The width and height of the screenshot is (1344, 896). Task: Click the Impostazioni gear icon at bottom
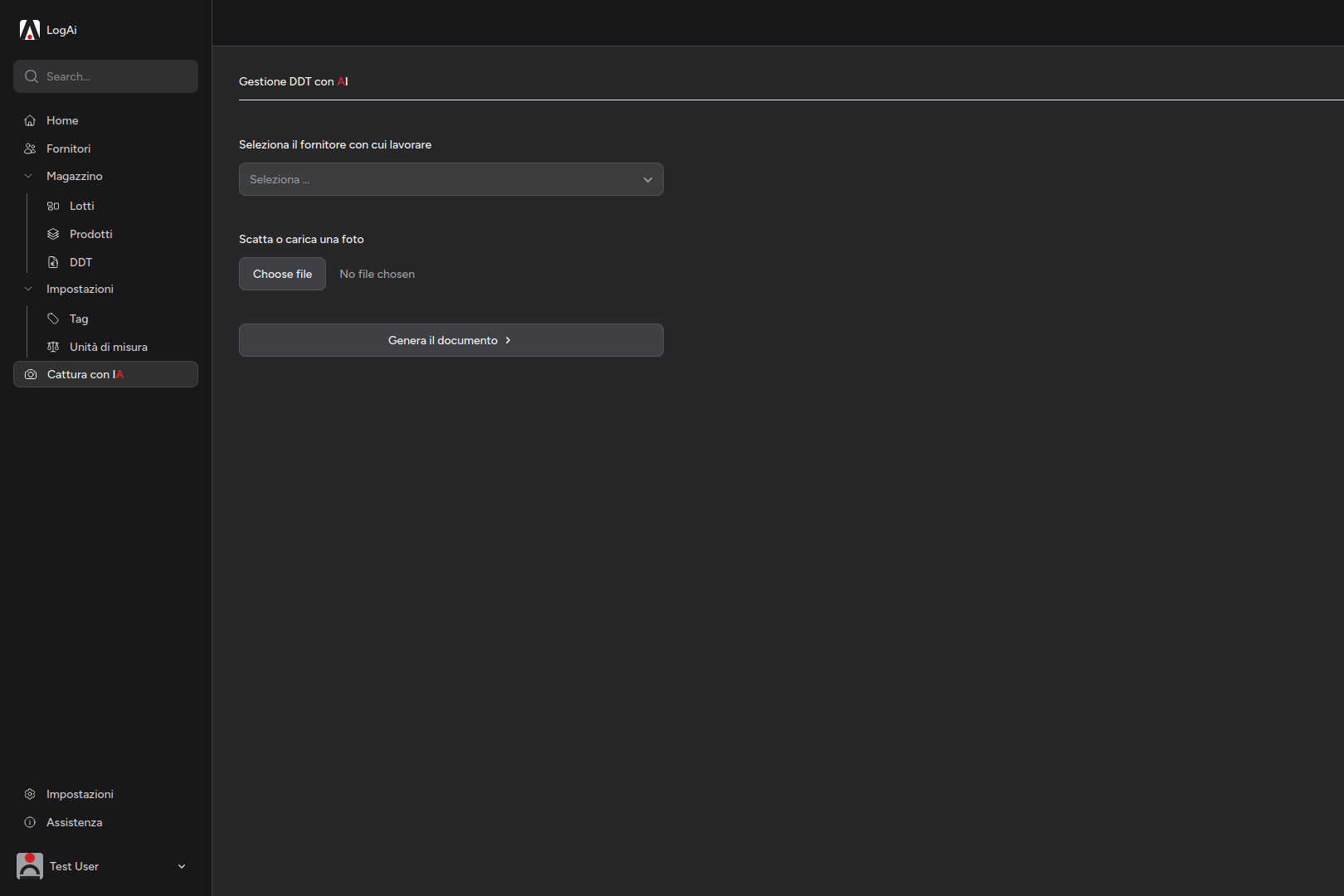(x=30, y=794)
